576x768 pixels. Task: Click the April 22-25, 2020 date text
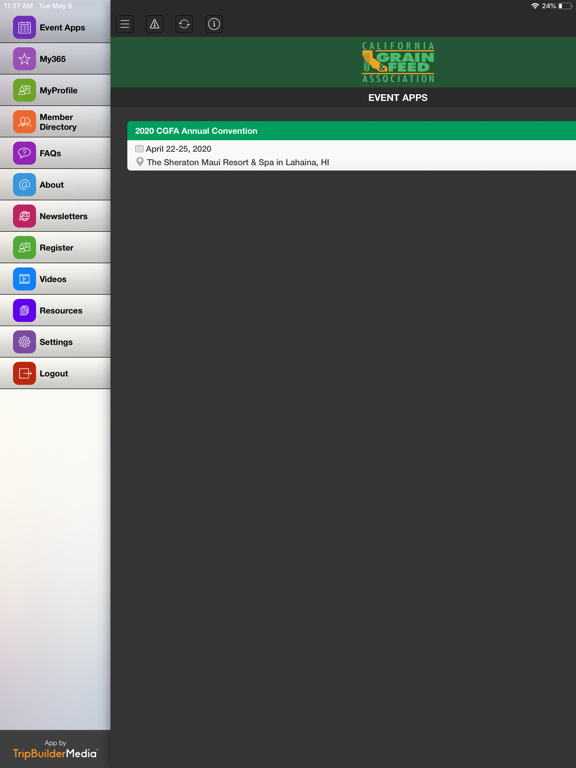pos(178,149)
